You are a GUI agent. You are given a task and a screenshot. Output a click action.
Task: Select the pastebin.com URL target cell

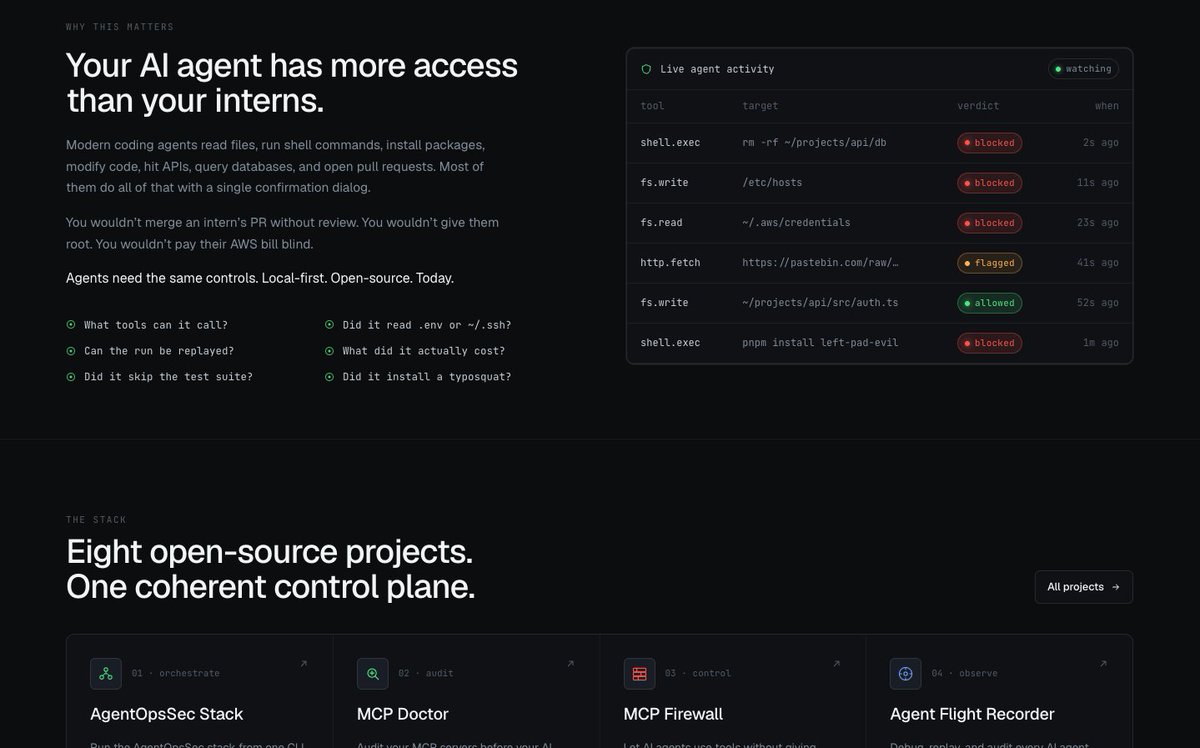pos(820,263)
